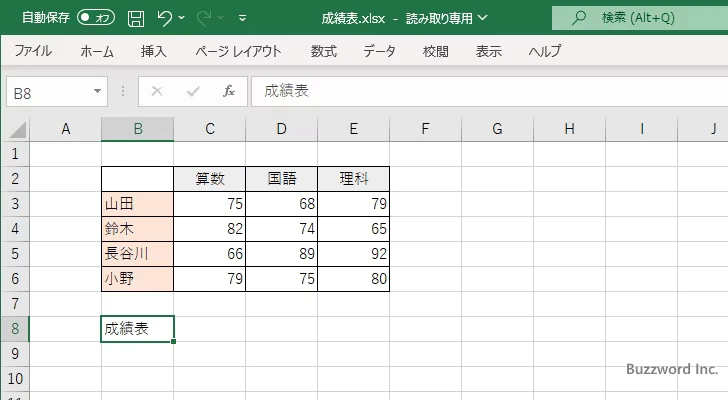Viewport: 728px width, 400px height.
Task: Open Customize Quick Access Toolbar dropdown
Action: (x=242, y=18)
